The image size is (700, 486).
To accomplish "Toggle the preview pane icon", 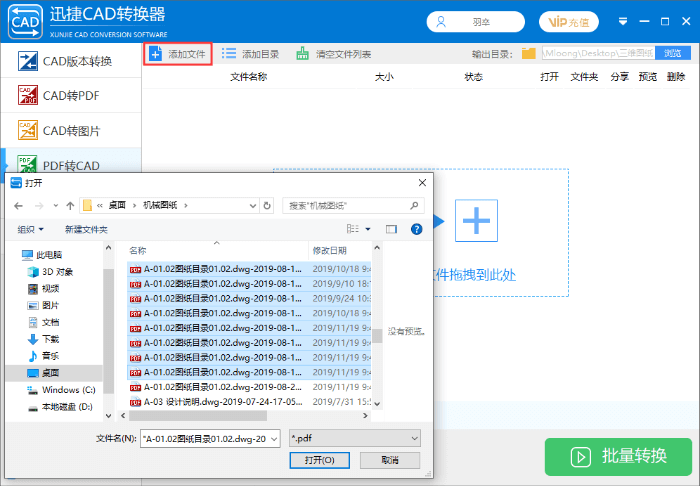I will [391, 229].
